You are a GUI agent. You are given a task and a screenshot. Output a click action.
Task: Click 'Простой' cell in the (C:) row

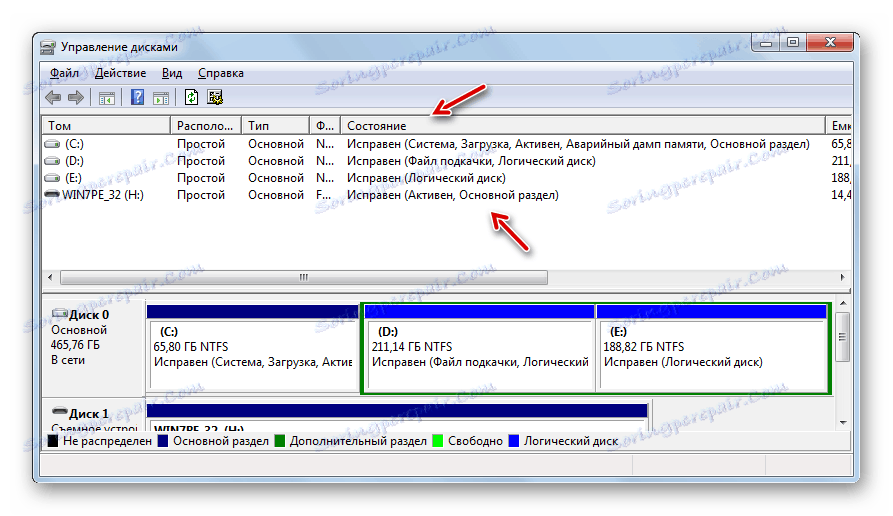pos(201,144)
